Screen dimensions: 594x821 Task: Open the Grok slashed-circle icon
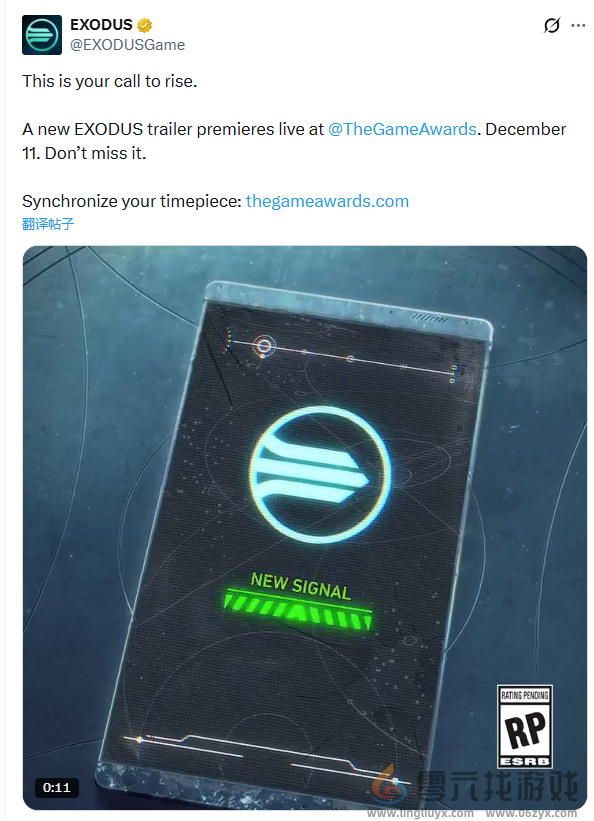(x=552, y=25)
